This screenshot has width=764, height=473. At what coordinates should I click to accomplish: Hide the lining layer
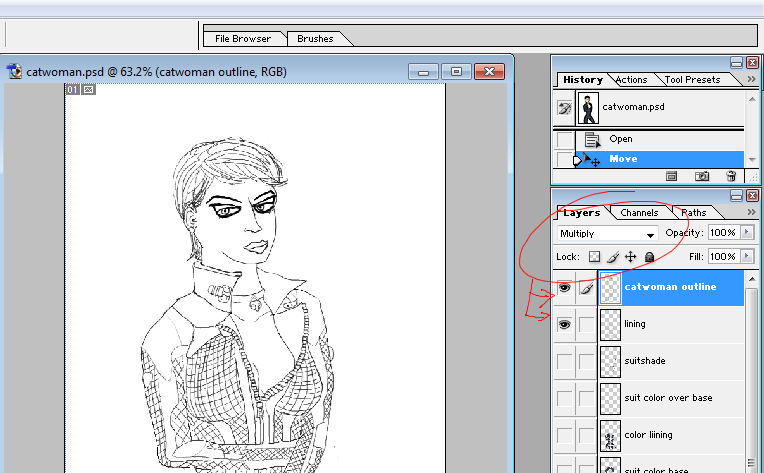pyautogui.click(x=564, y=325)
